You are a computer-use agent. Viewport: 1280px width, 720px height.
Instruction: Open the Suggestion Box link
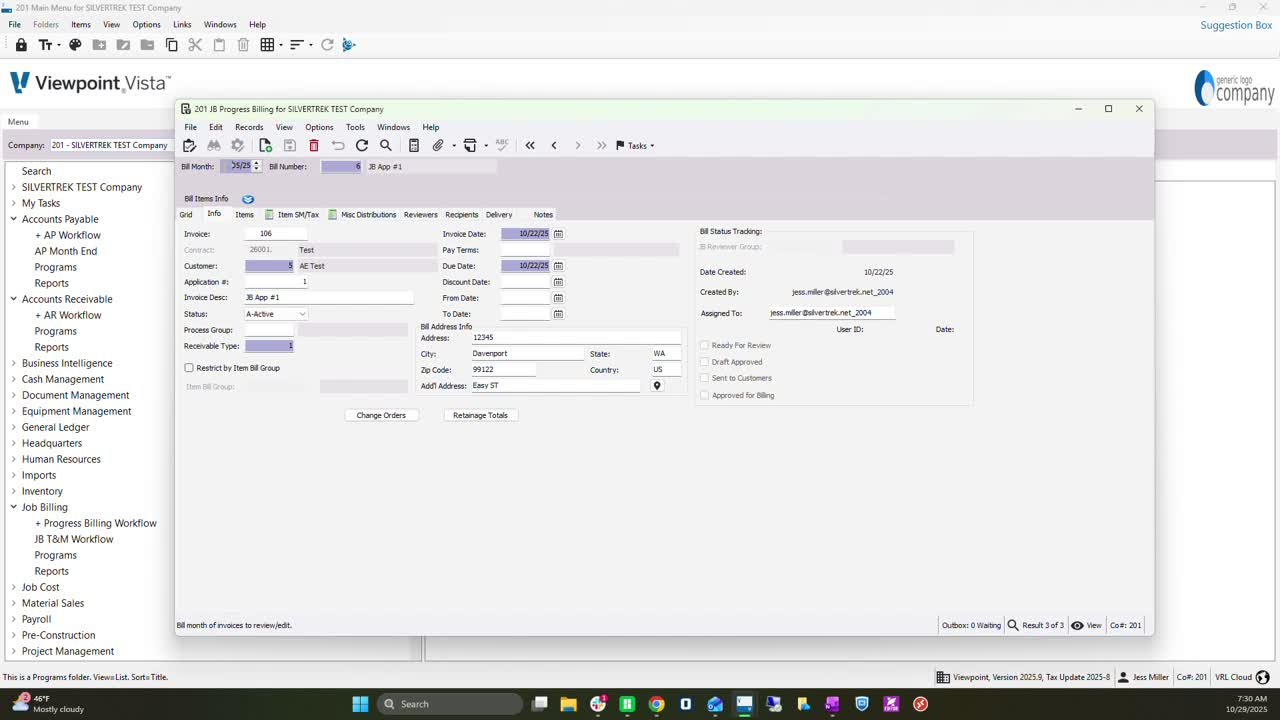(x=1236, y=25)
